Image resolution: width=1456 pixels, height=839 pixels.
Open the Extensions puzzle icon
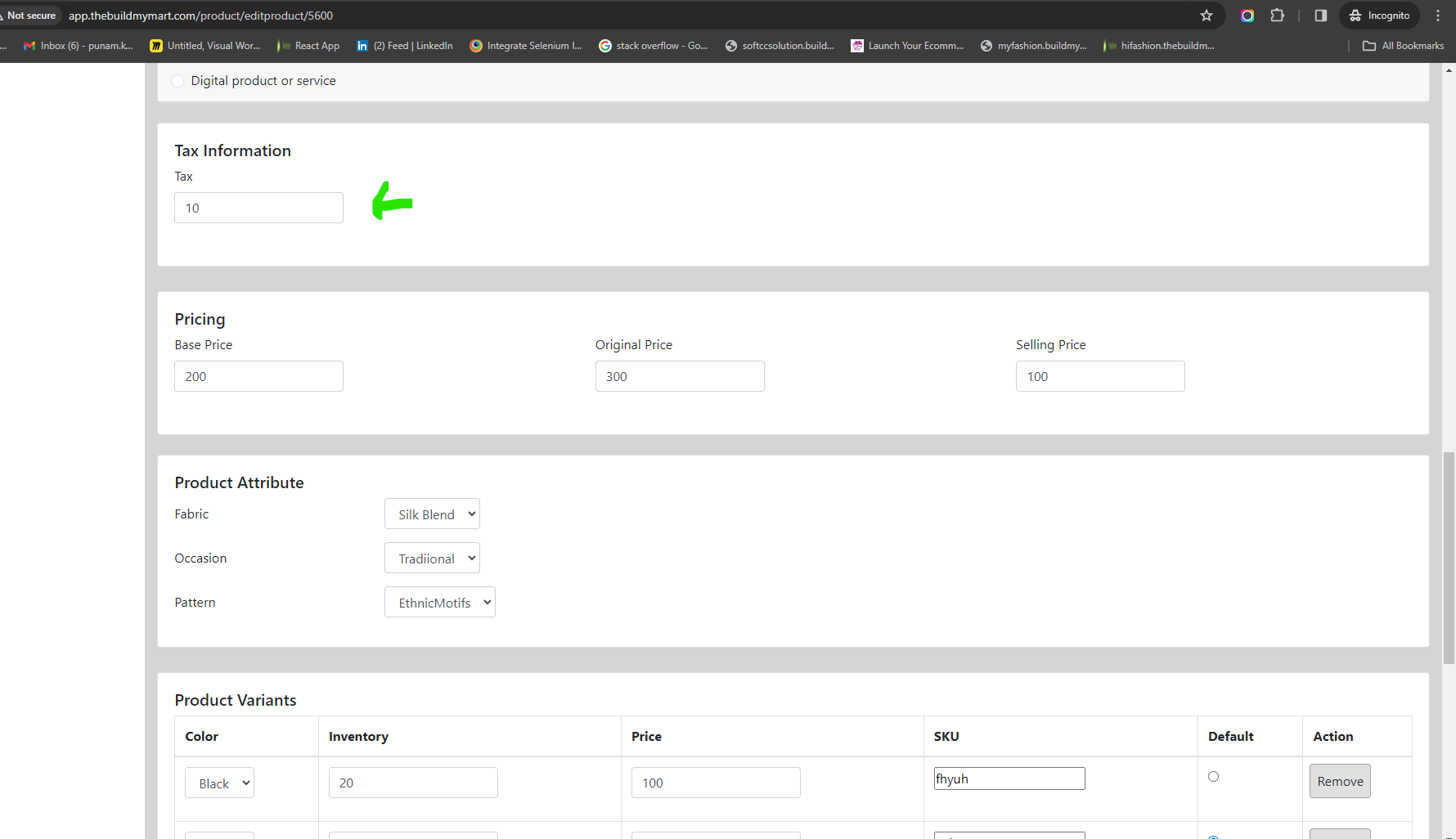pyautogui.click(x=1277, y=16)
